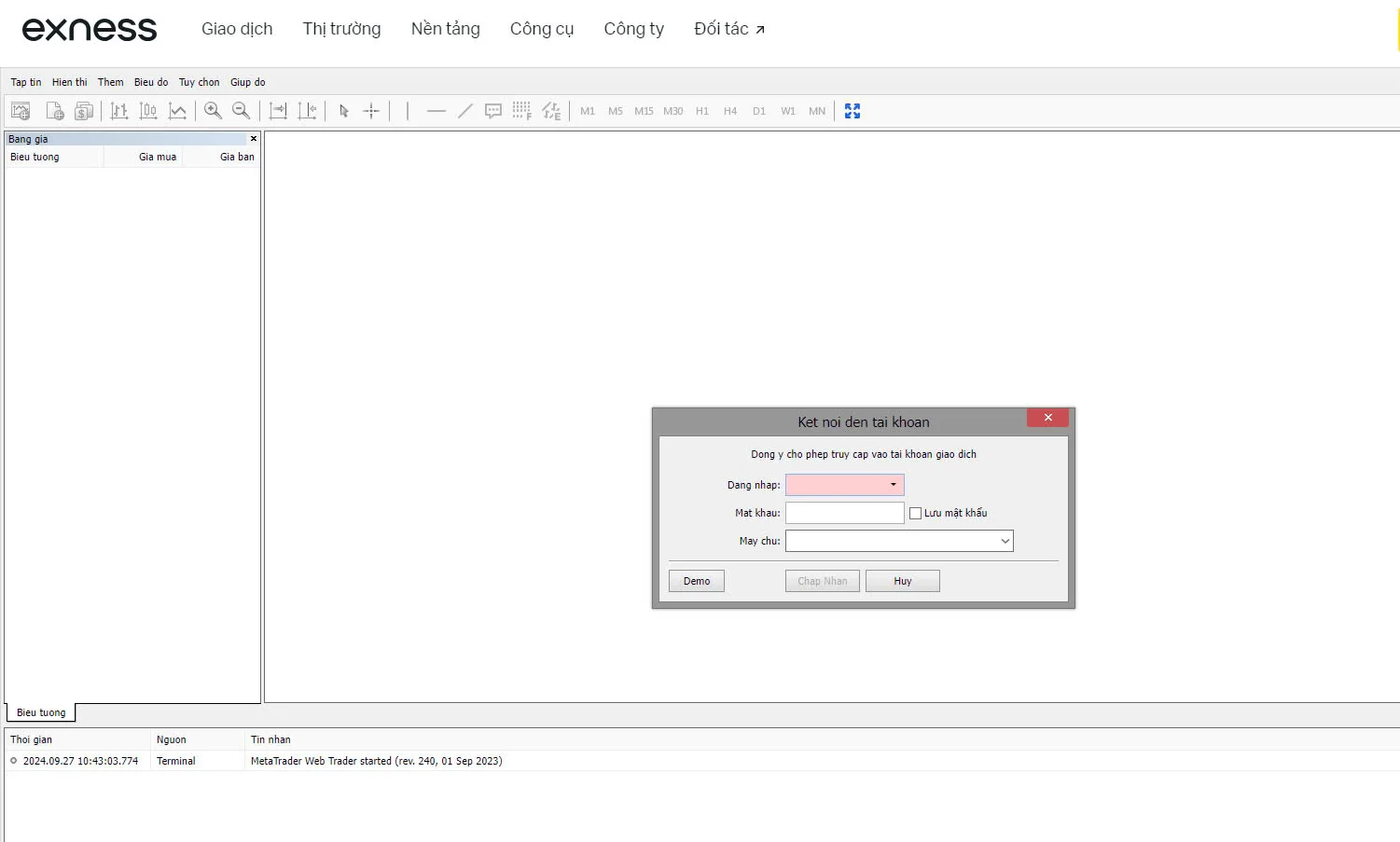Select the Bieu tuong tab
The width and height of the screenshot is (1400, 842).
pos(41,712)
